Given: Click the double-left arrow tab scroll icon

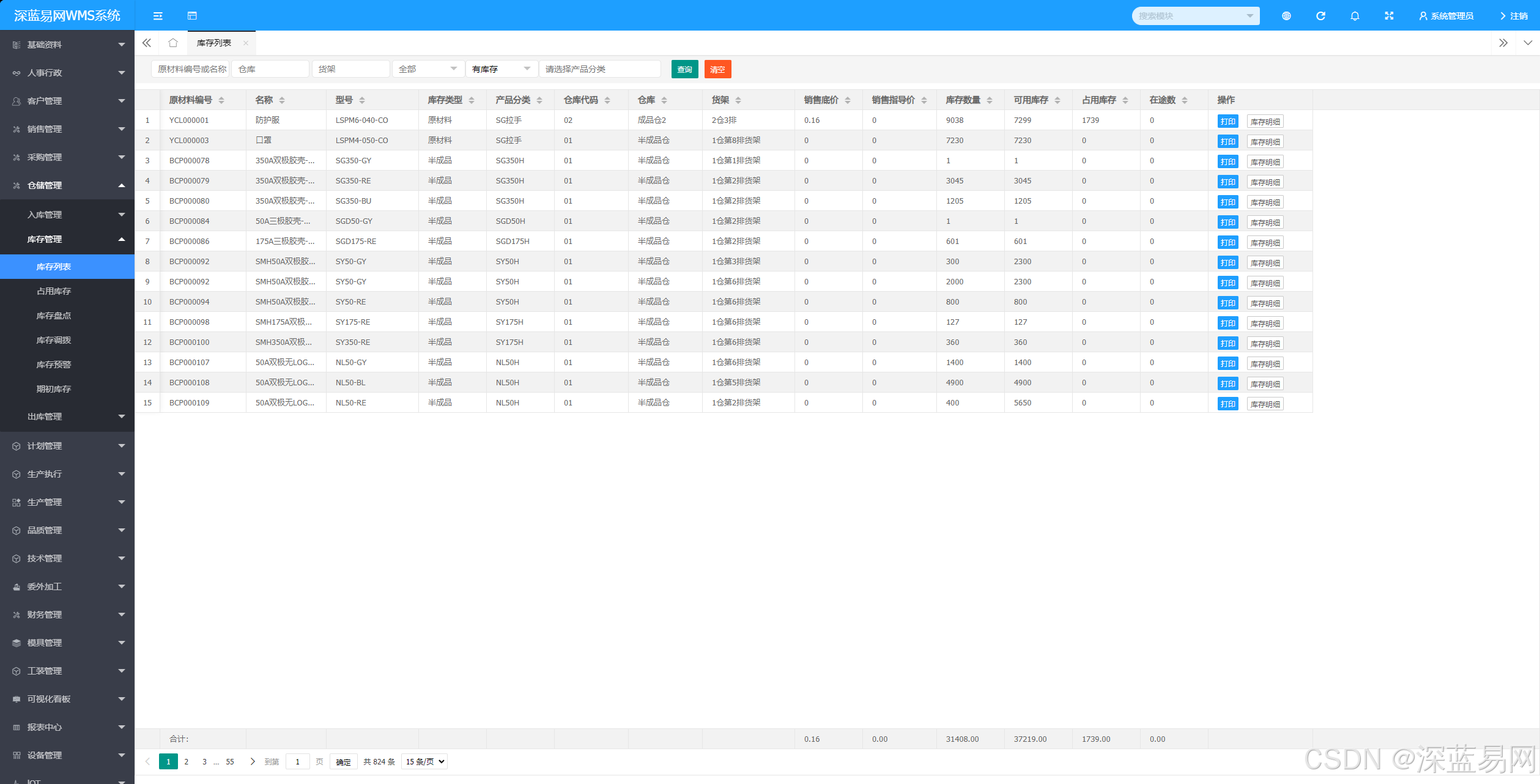Looking at the screenshot, I should coord(147,43).
